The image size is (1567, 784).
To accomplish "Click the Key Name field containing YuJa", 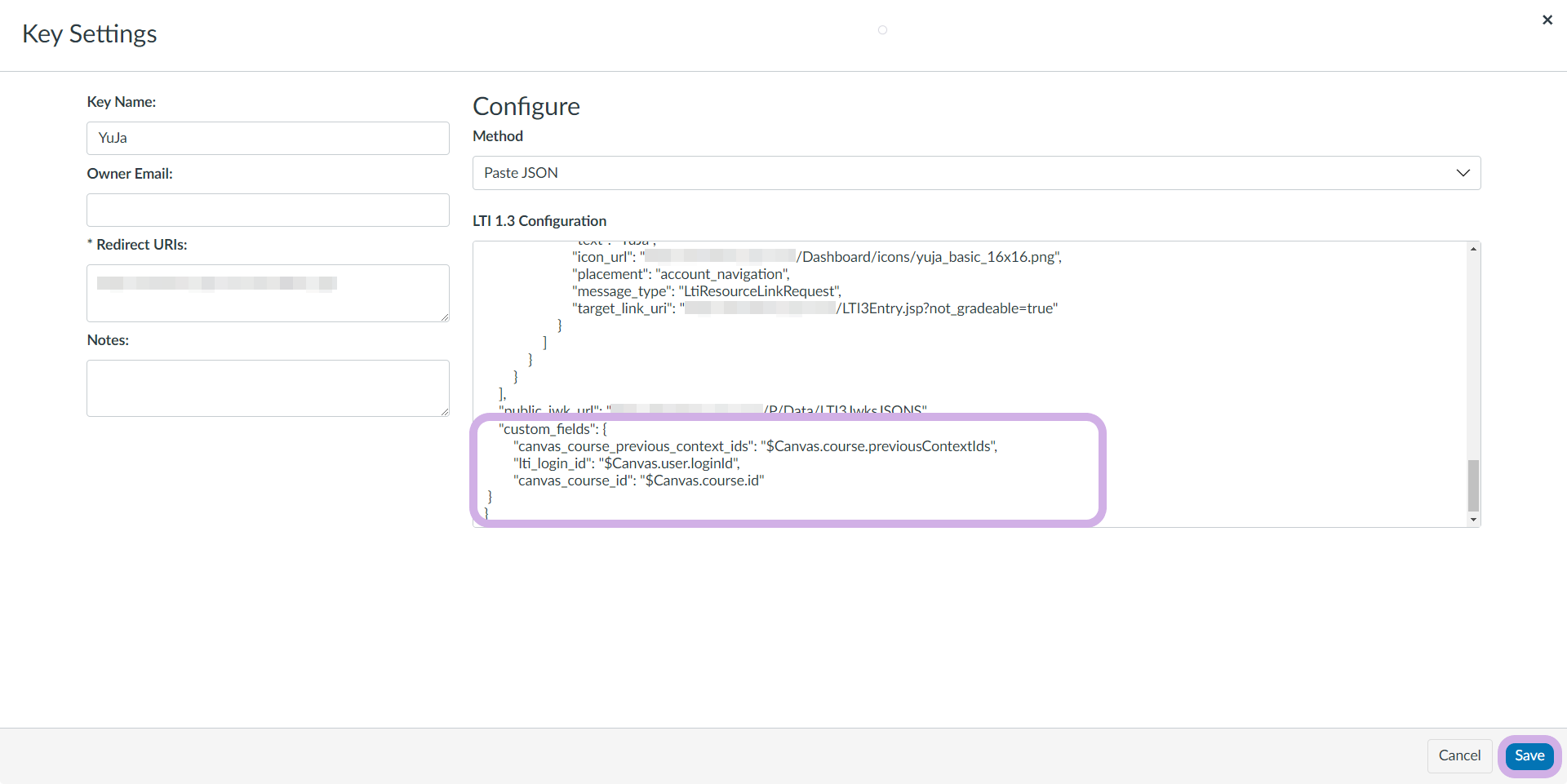I will (x=268, y=139).
